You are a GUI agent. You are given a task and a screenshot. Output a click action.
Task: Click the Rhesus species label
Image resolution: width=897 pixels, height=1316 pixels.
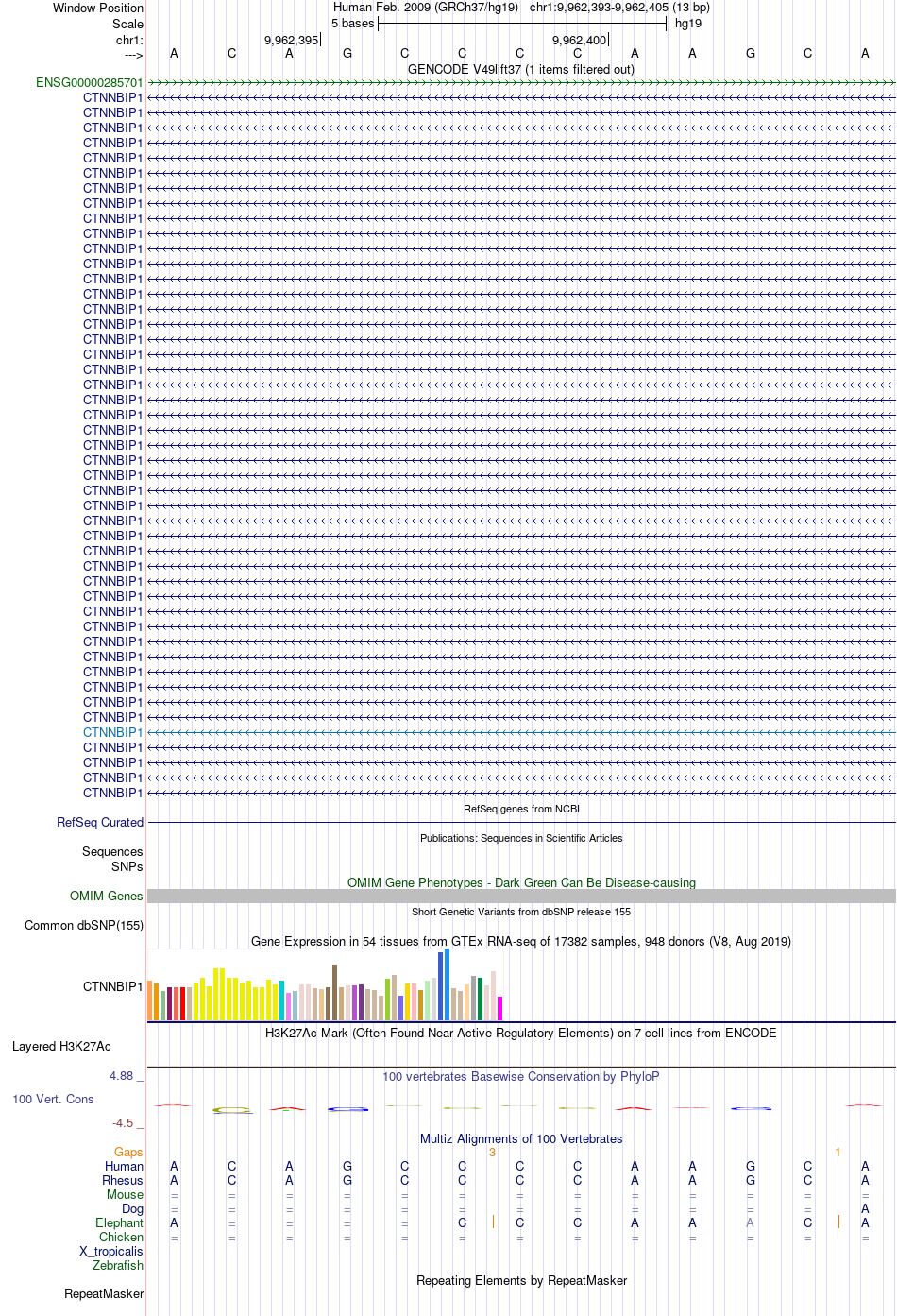tap(123, 1180)
